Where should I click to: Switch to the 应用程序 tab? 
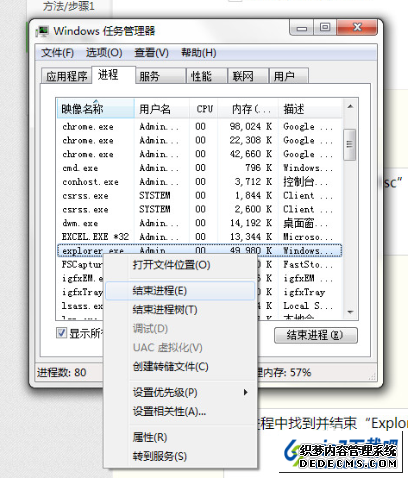(66, 76)
